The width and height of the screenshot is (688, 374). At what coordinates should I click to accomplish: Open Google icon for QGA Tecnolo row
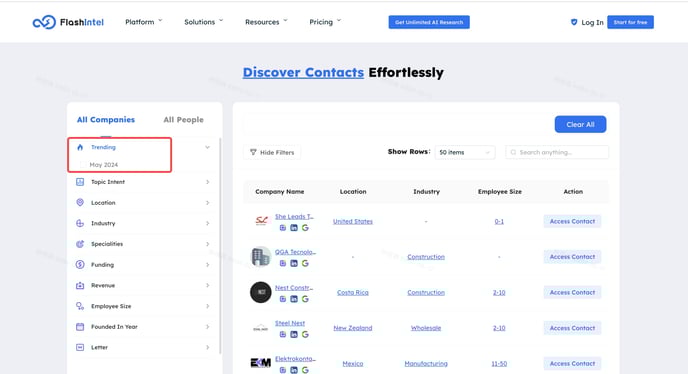[305, 263]
